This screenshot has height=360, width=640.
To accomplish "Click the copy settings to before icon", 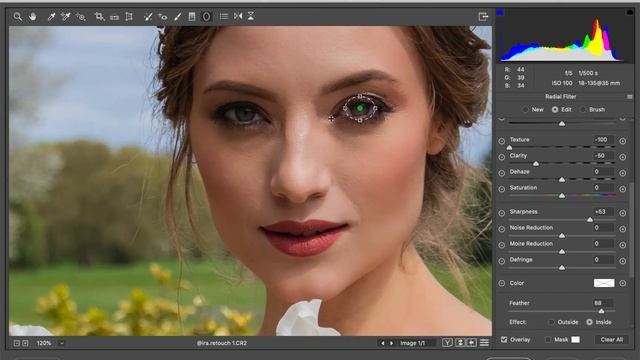I will [x=471, y=343].
